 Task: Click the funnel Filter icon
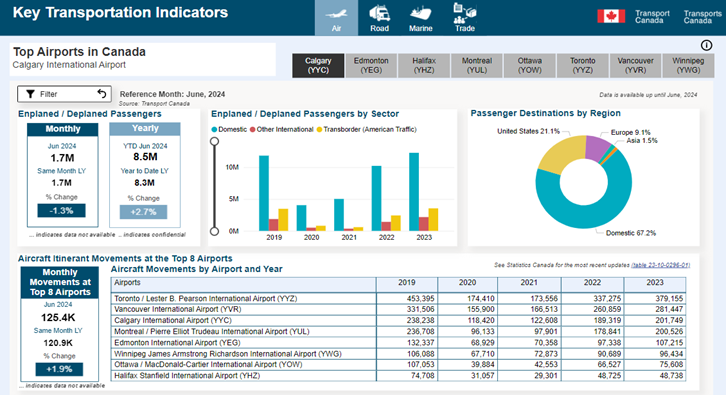pos(30,94)
